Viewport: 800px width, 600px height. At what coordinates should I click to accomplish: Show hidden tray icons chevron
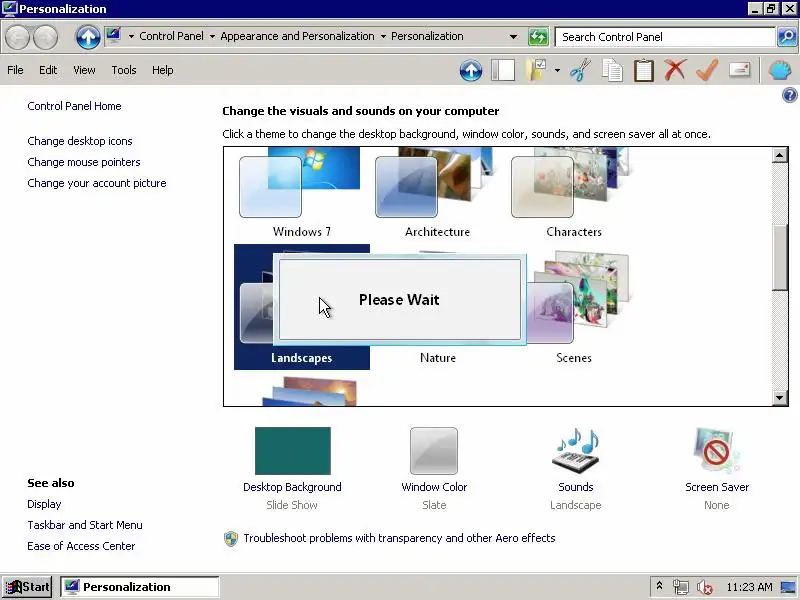coord(659,586)
